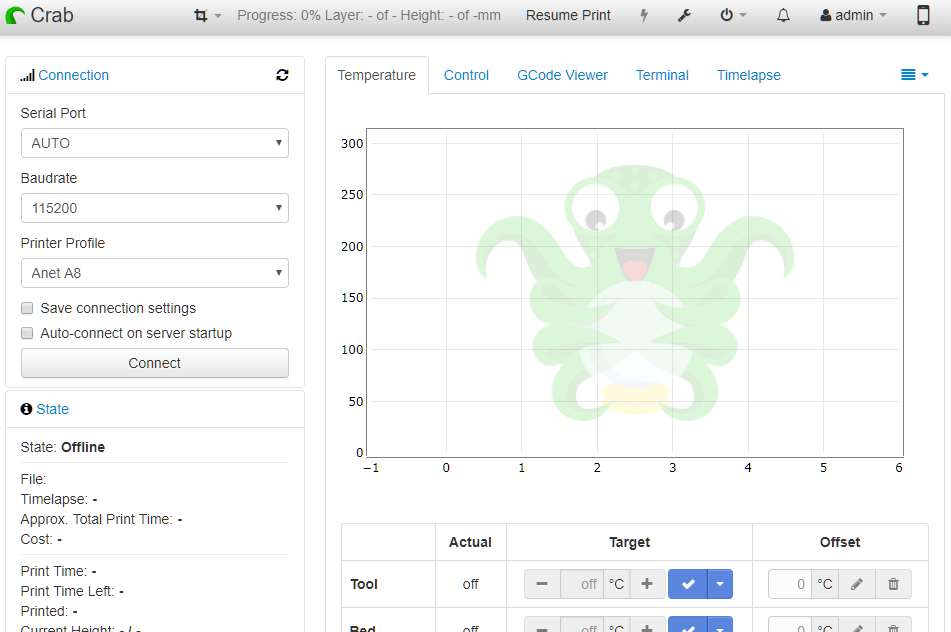Image resolution: width=951 pixels, height=632 pixels.
Task: Click the State: Offline text
Action: click(x=62, y=447)
